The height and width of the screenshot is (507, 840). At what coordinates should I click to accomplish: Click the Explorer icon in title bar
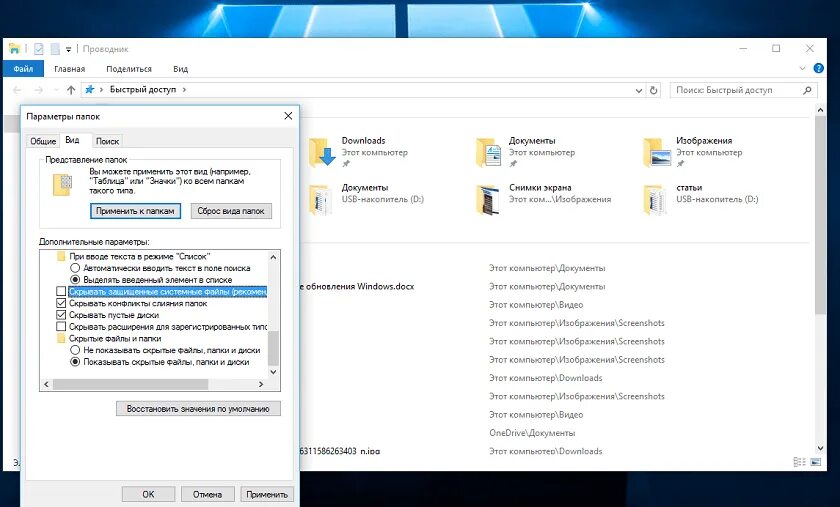pos(14,49)
